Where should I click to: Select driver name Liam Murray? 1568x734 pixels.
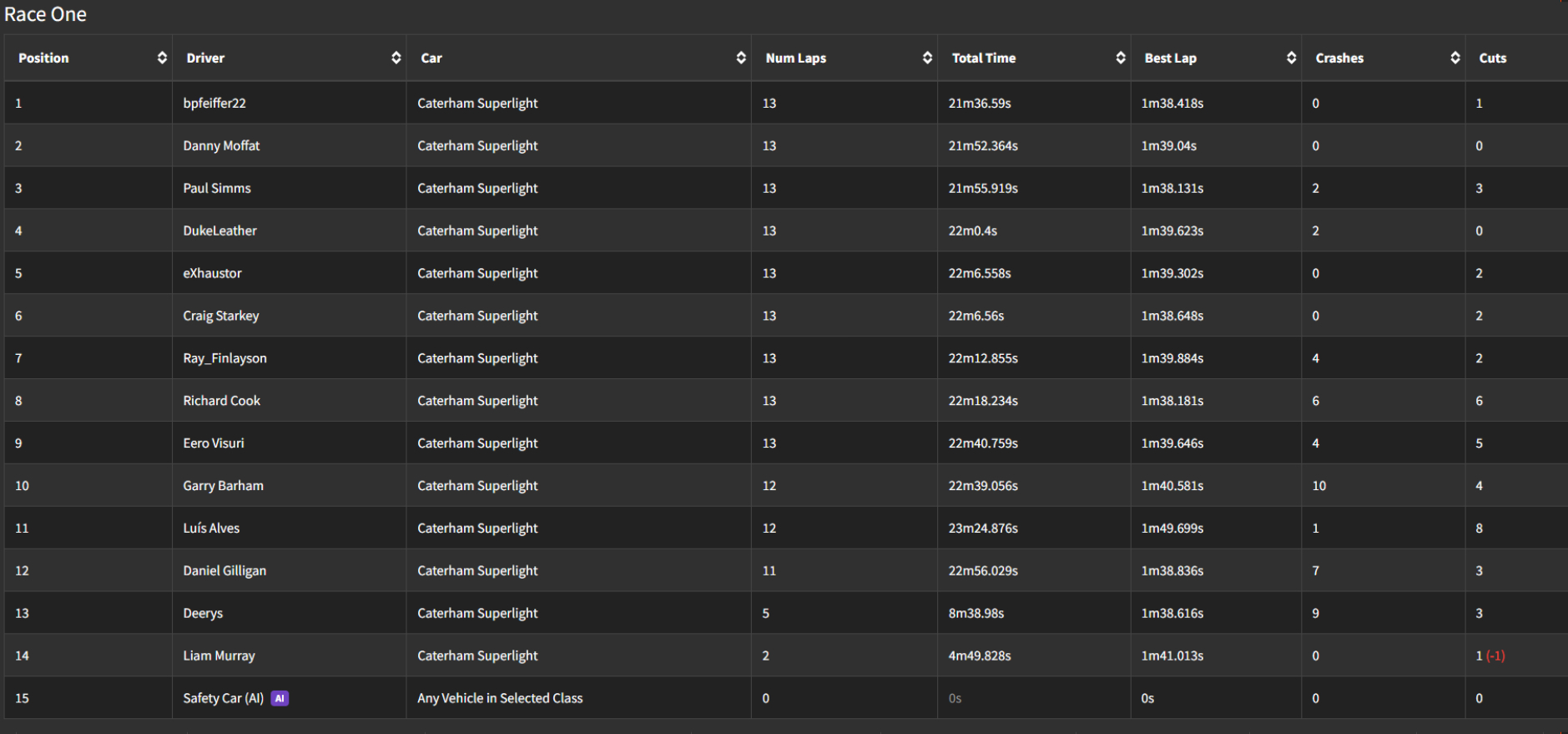(x=219, y=656)
